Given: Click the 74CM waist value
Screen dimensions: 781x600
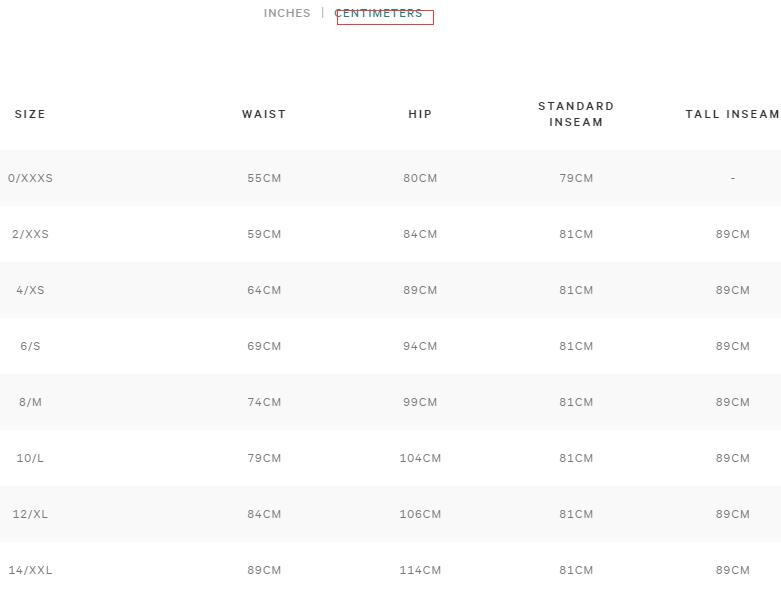Looking at the screenshot, I should [264, 402].
